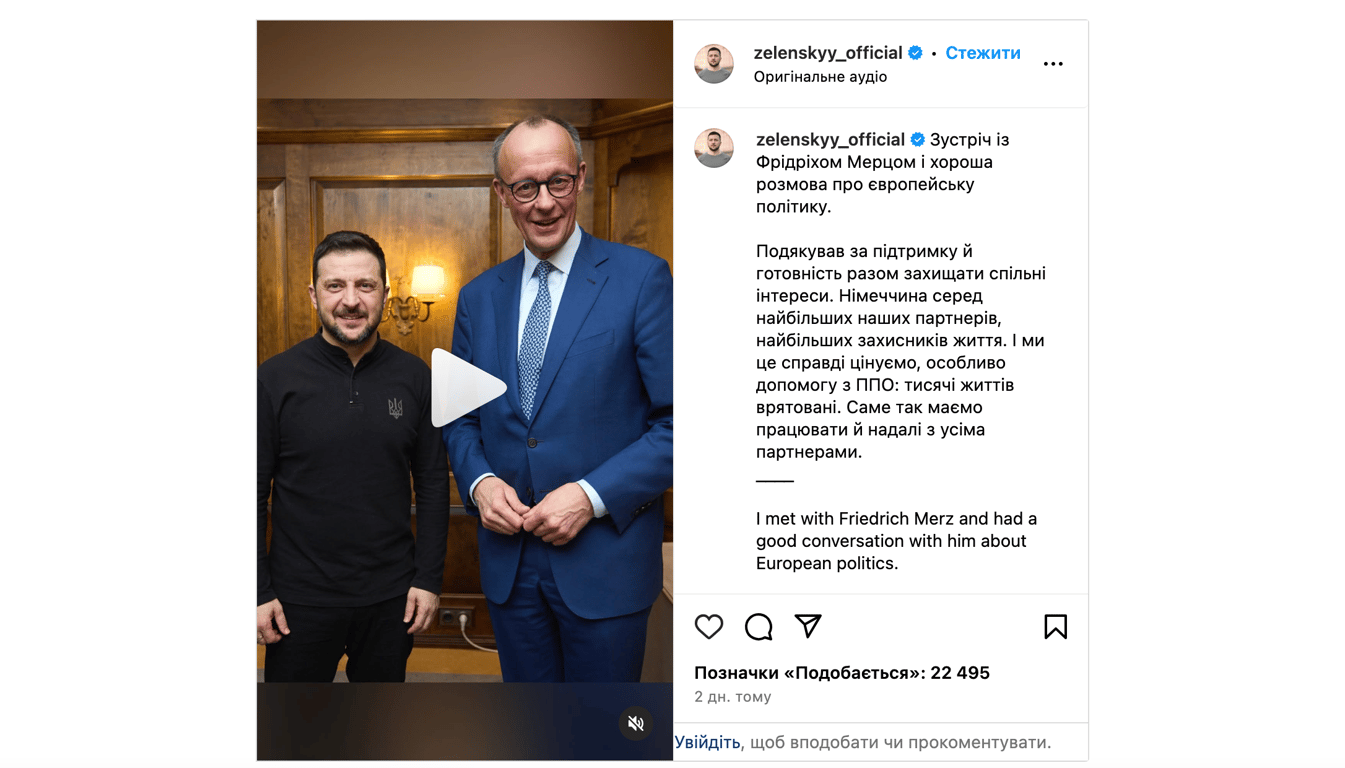Click the English caption text about Friedrich Merz
The height and width of the screenshot is (768, 1345).
[x=896, y=541]
